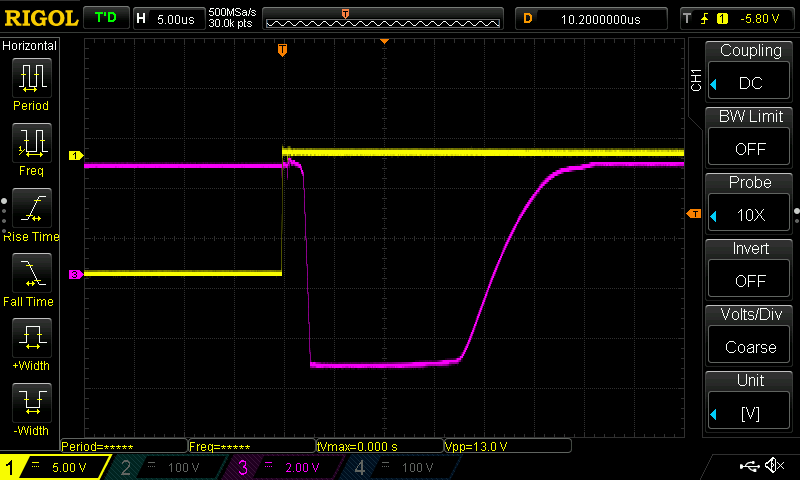The image size is (800, 480).
Task: Click the RIGOL logo
Action: 41,19
